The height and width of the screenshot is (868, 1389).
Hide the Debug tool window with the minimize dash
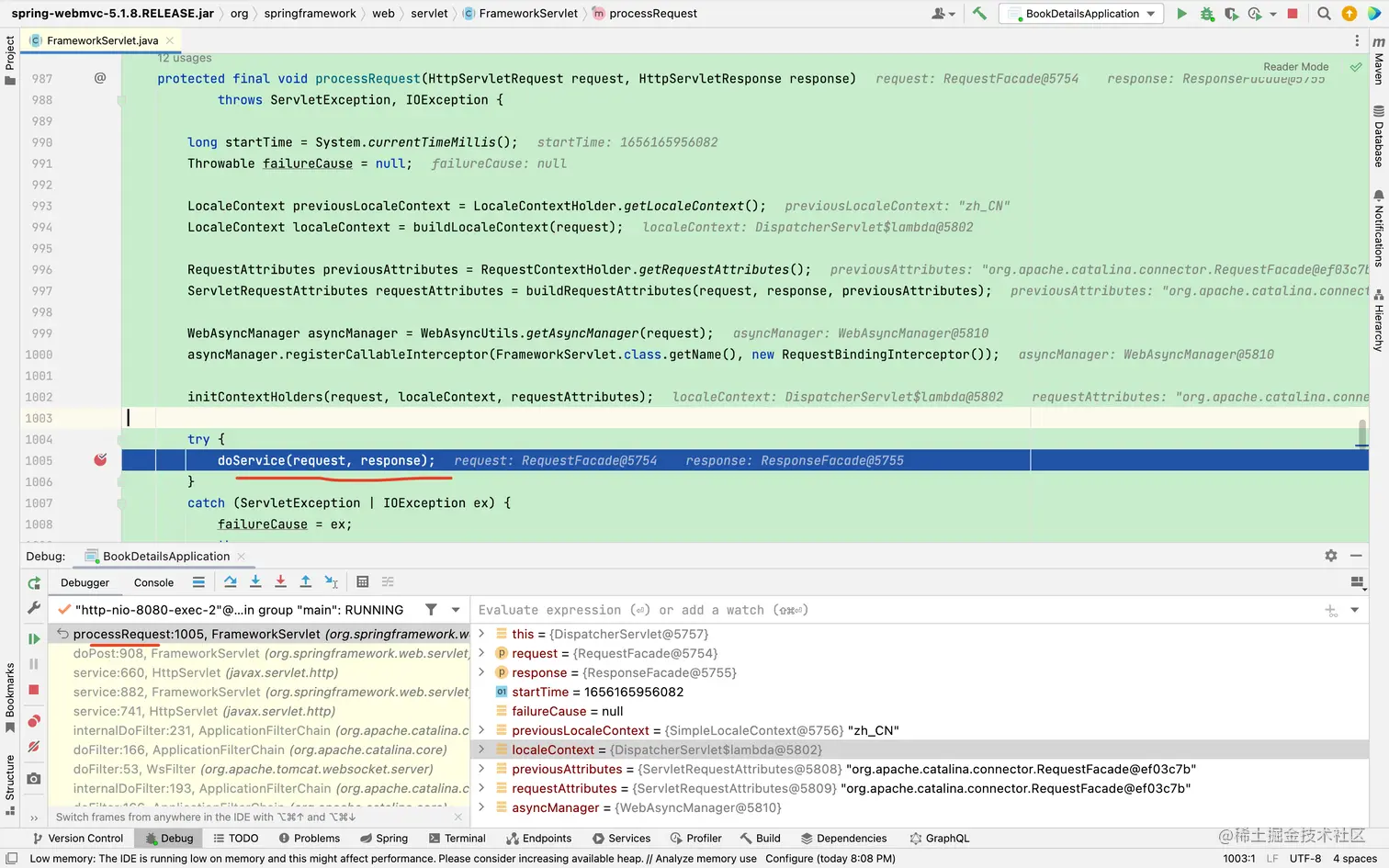[x=1356, y=556]
